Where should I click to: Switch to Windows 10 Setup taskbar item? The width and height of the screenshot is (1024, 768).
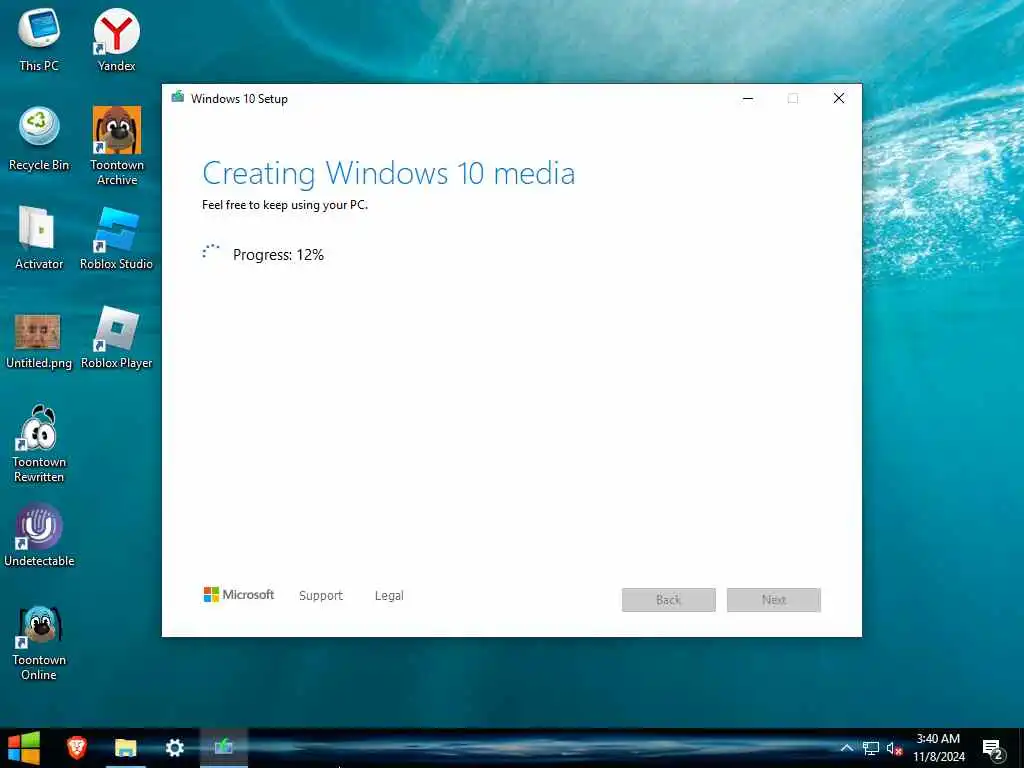coord(223,748)
